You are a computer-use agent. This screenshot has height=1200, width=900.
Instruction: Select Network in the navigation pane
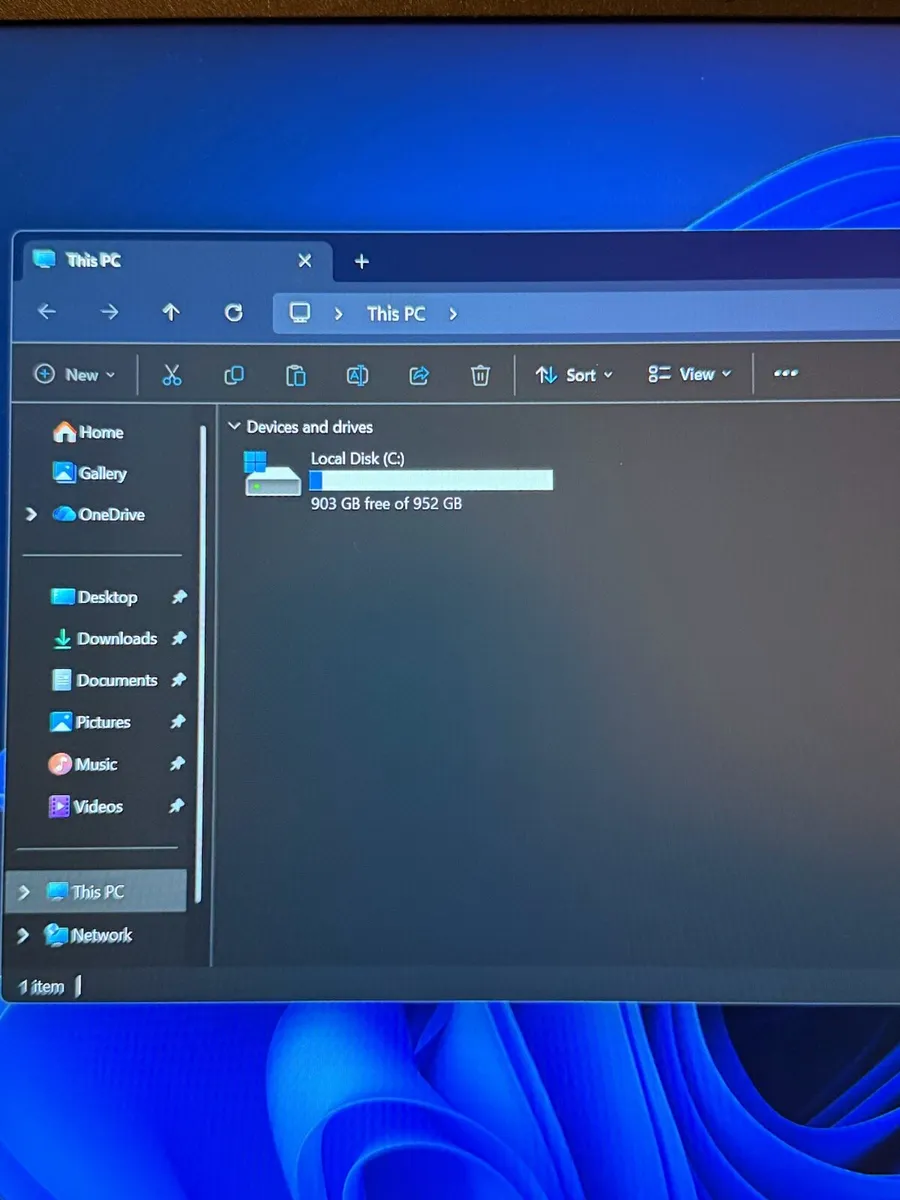click(88, 936)
